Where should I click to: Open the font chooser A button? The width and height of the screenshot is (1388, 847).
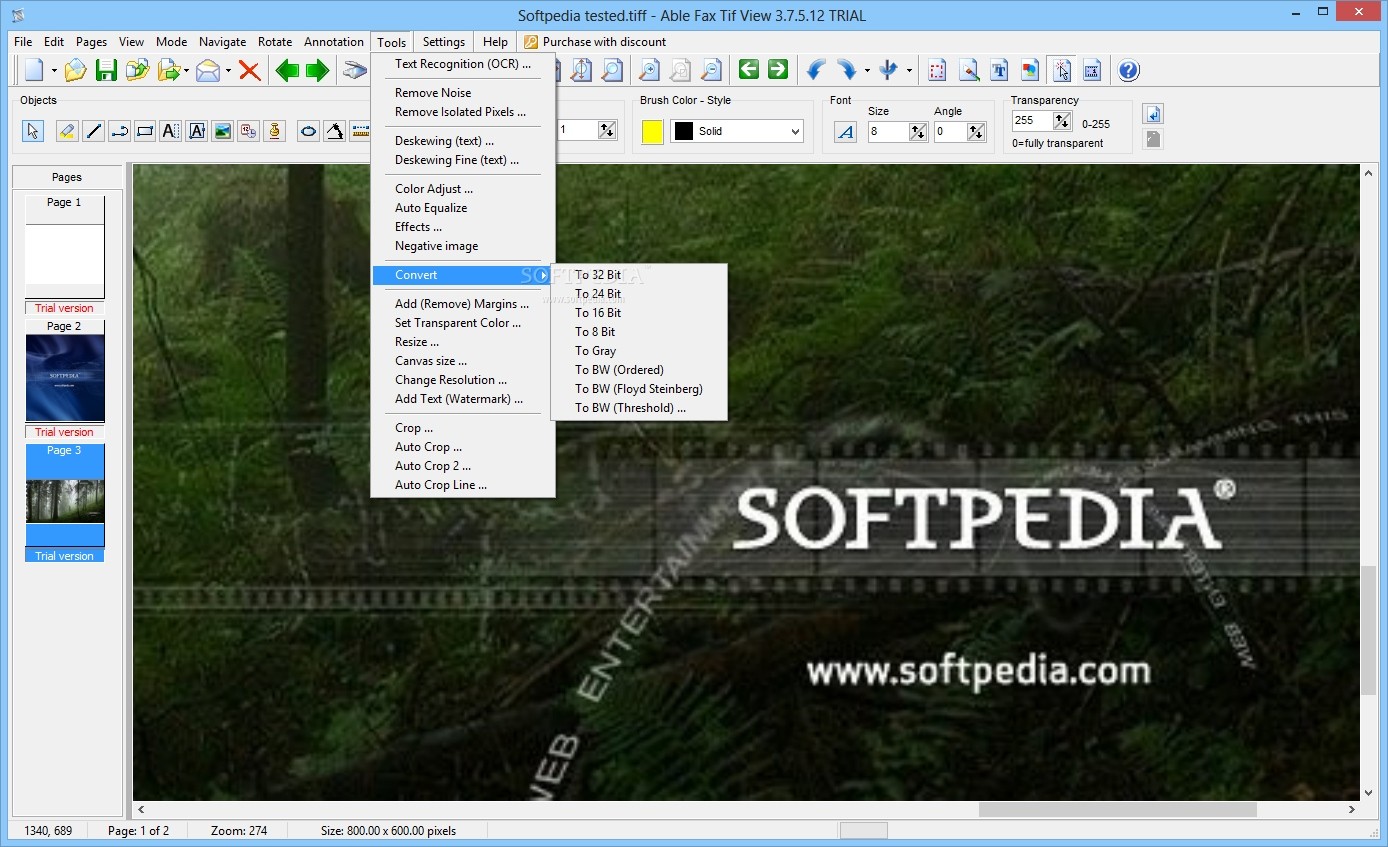845,131
